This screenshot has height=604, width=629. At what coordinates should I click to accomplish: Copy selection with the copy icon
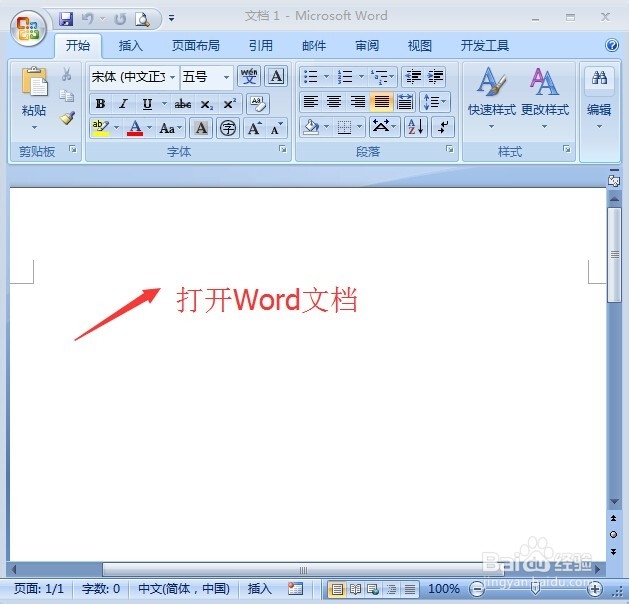click(67, 95)
